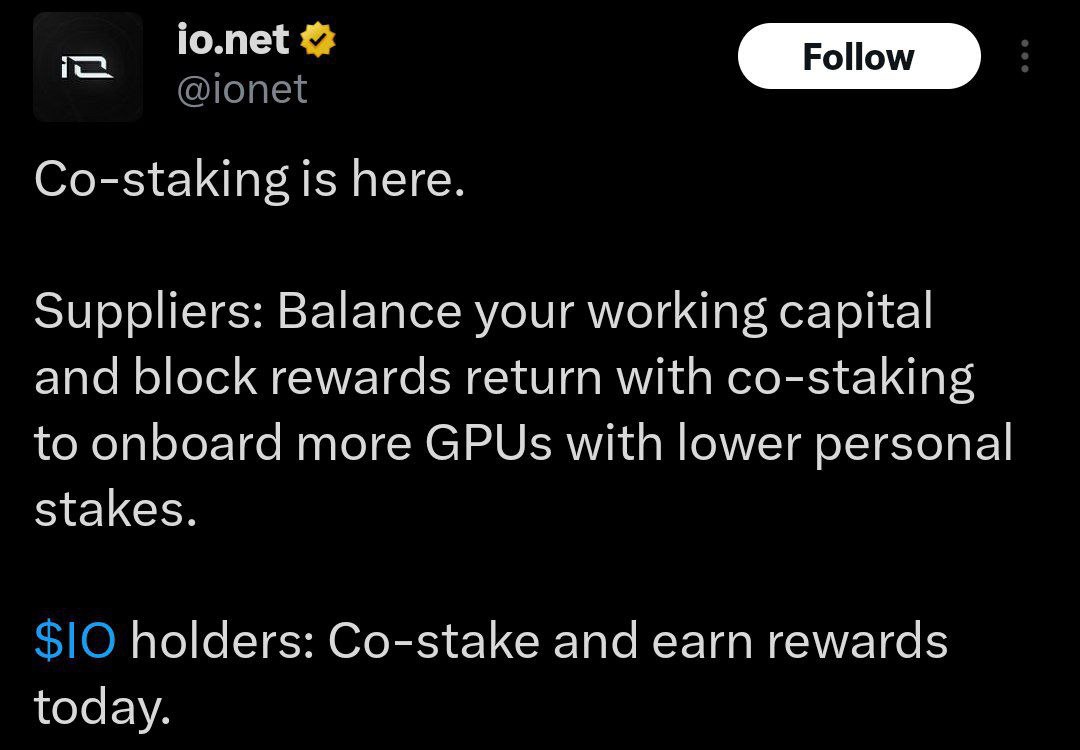
Task: Follow the io.net account
Action: [x=859, y=56]
